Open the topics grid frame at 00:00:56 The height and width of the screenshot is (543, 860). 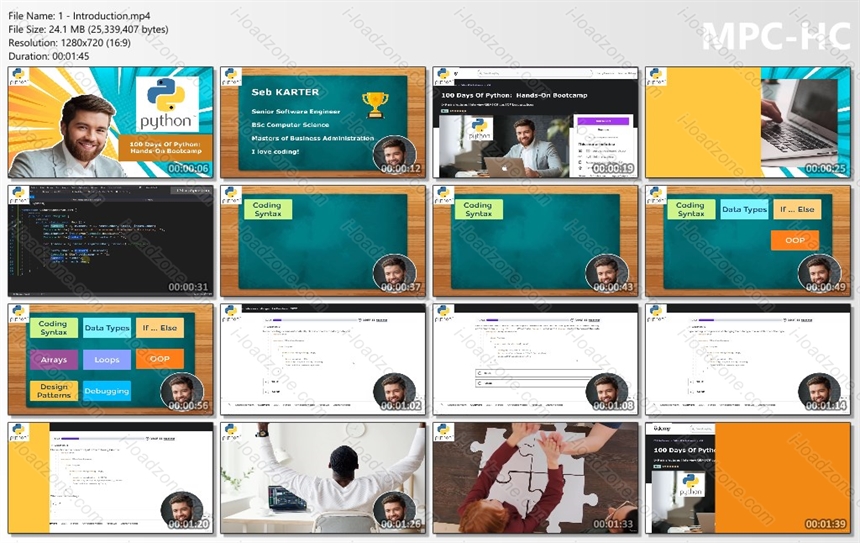tap(110, 359)
